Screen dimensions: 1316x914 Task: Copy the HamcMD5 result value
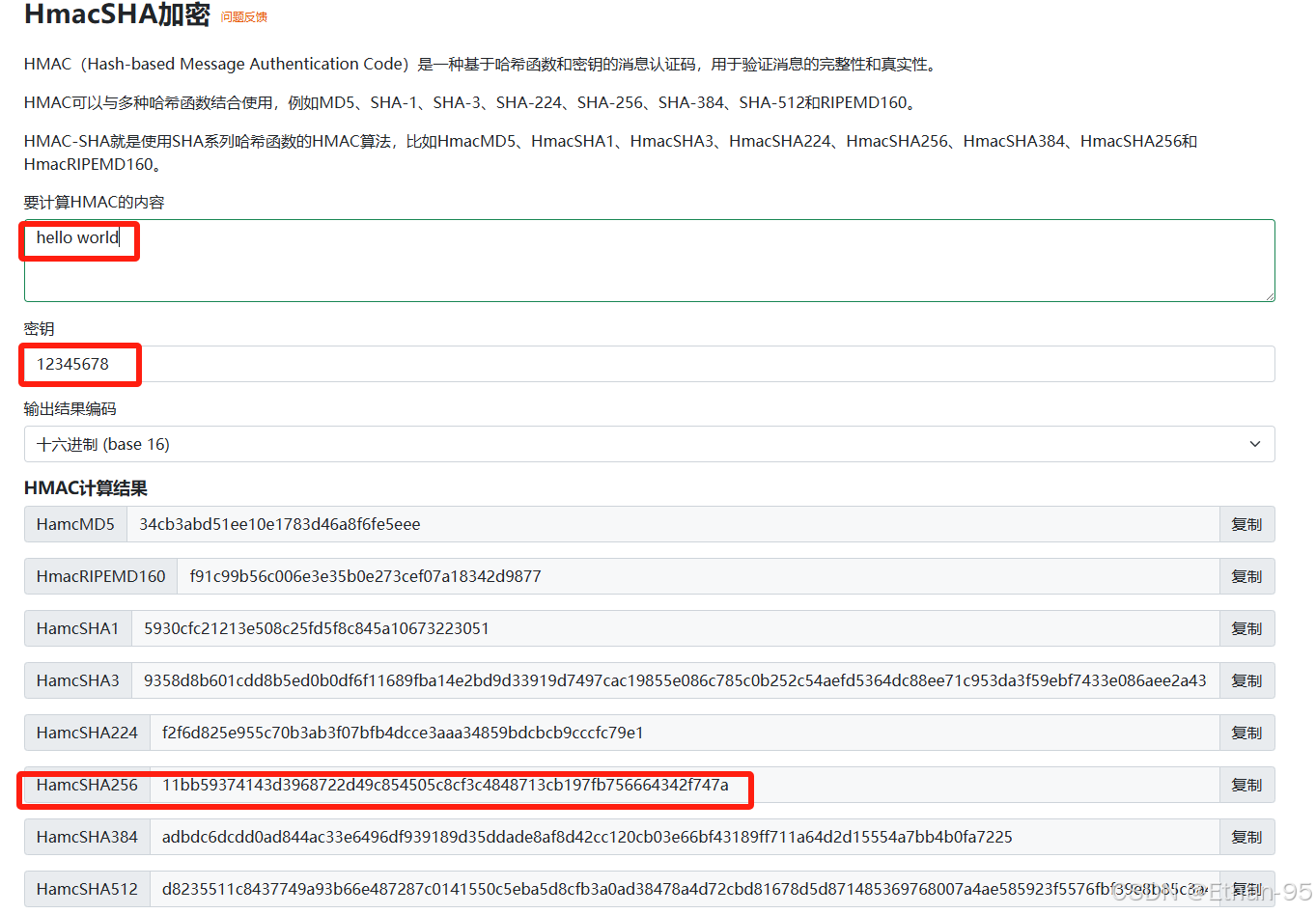(1246, 524)
